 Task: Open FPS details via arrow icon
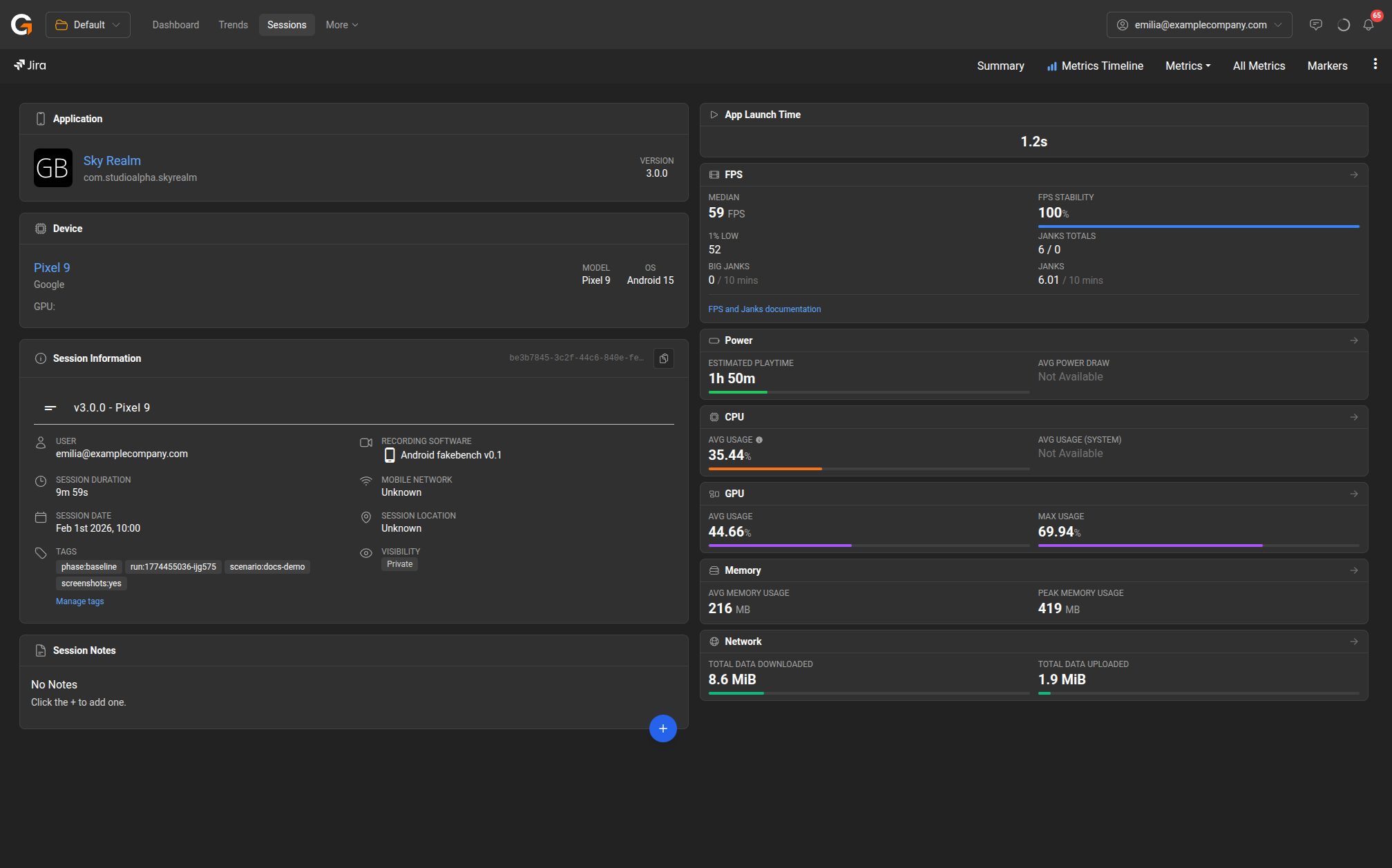click(1354, 175)
